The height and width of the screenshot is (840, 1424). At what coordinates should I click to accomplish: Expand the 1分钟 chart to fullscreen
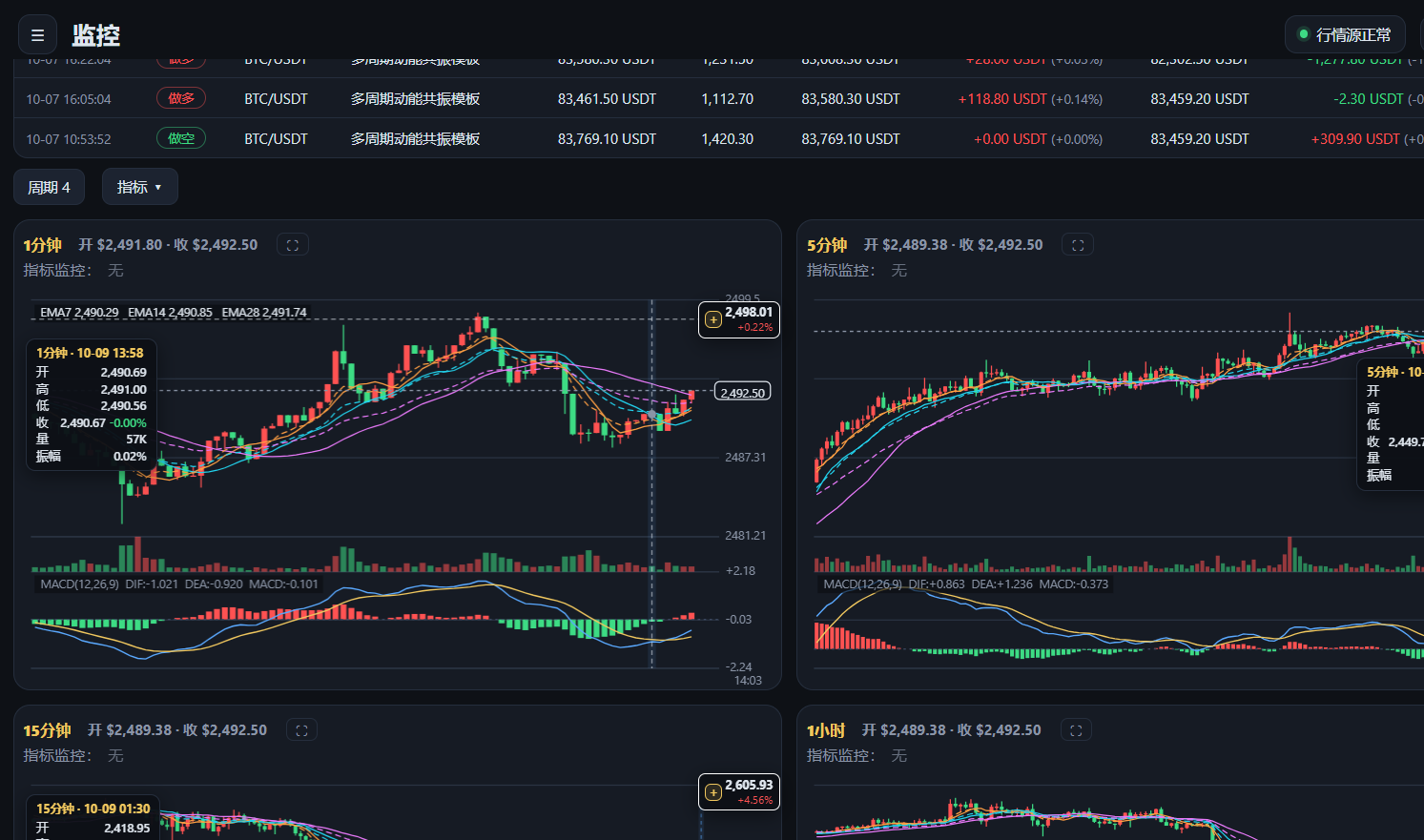coord(293,245)
